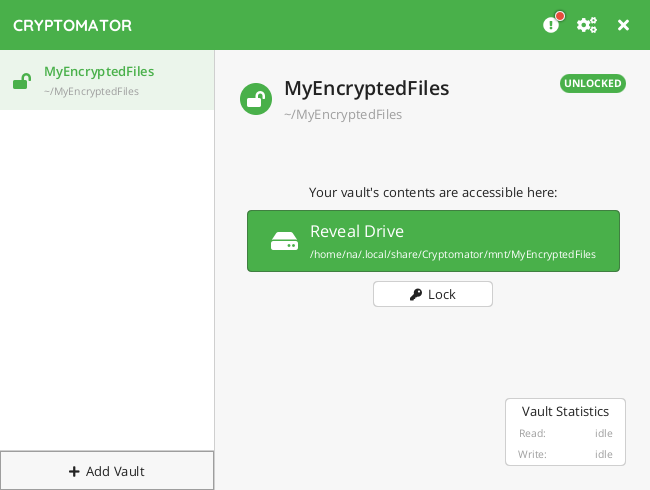Click the drive icon inside Reveal Drive

pos(284,241)
